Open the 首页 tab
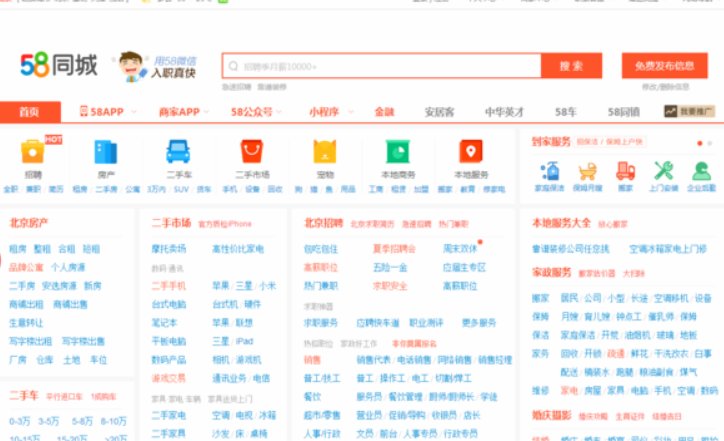Image resolution: width=724 pixels, height=441 pixels. click(30, 112)
